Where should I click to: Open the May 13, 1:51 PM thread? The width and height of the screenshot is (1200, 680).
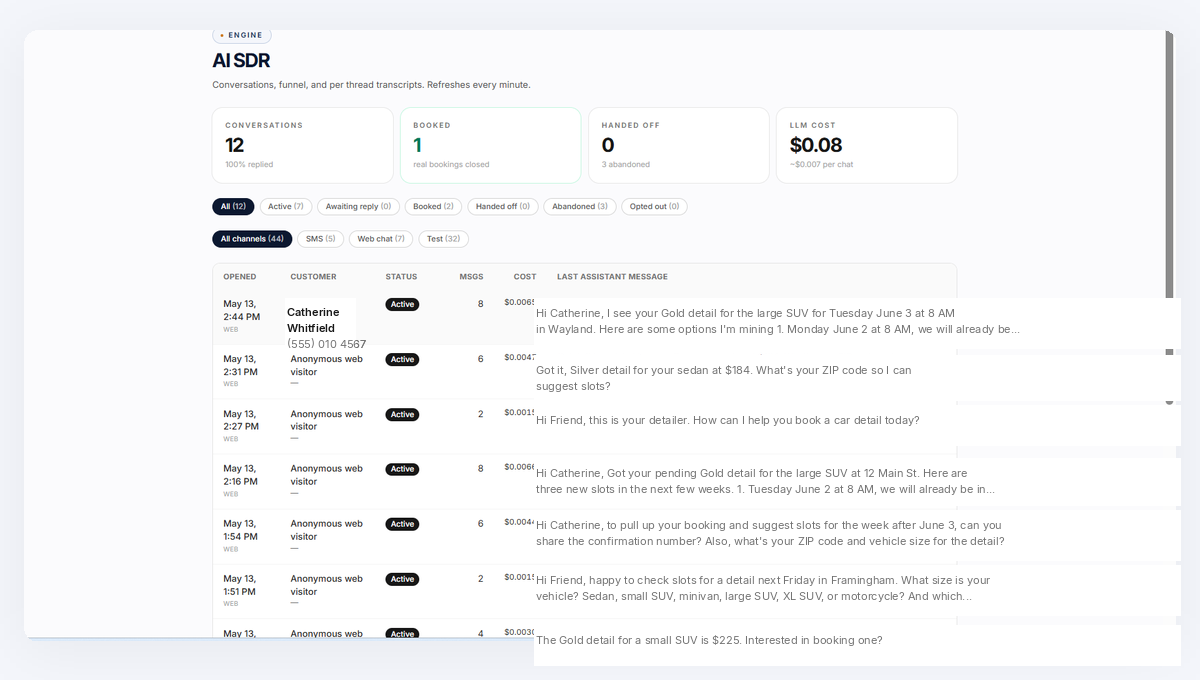[240, 585]
